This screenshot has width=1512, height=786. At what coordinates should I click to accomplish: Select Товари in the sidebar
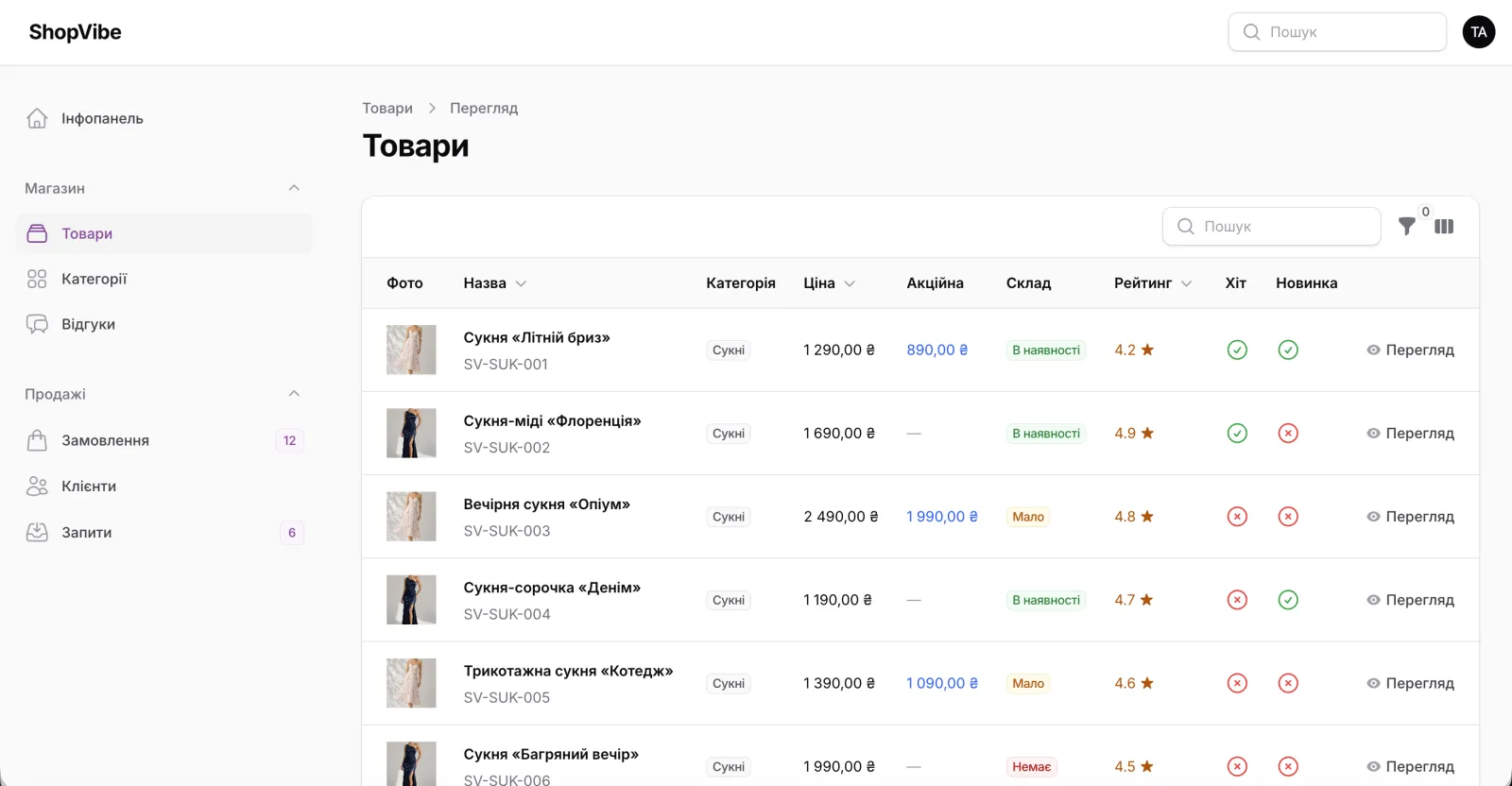(163, 233)
